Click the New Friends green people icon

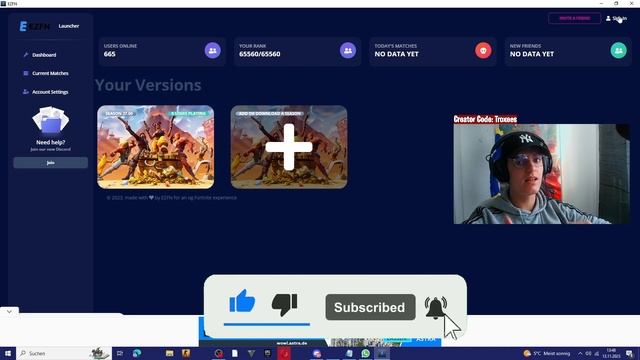(x=618, y=51)
